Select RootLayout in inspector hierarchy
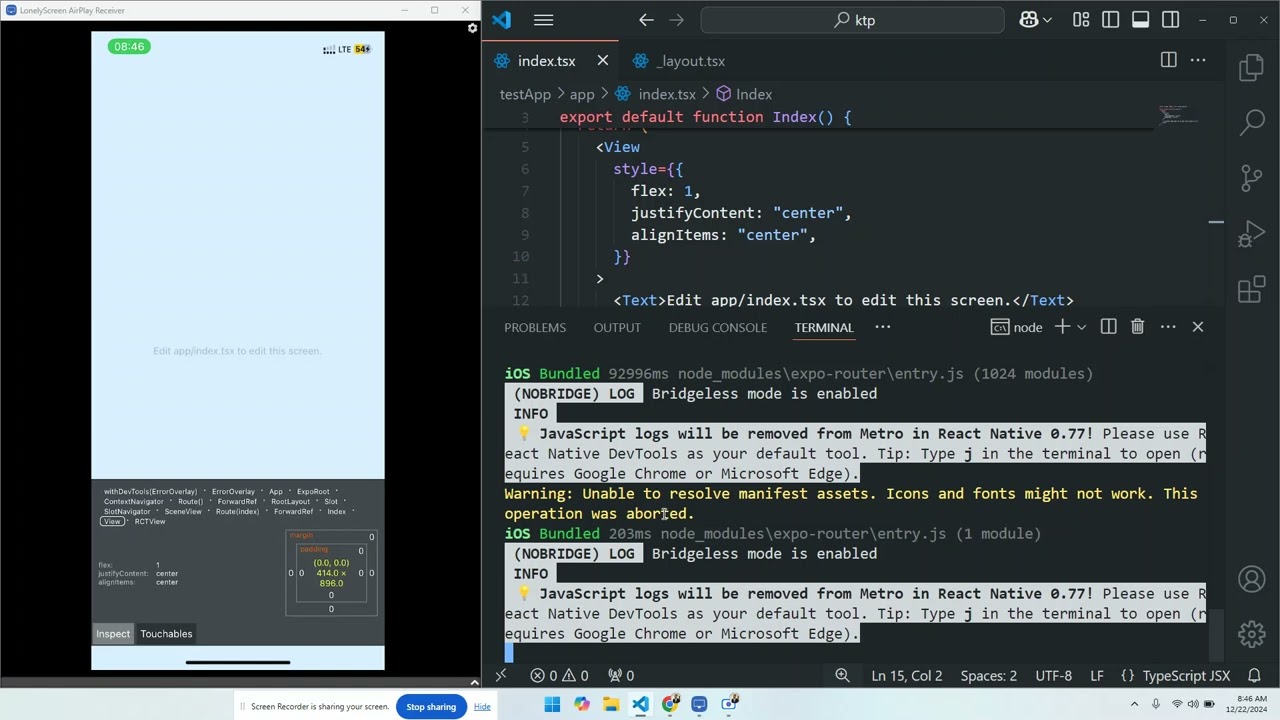The width and height of the screenshot is (1280, 720). pos(291,502)
